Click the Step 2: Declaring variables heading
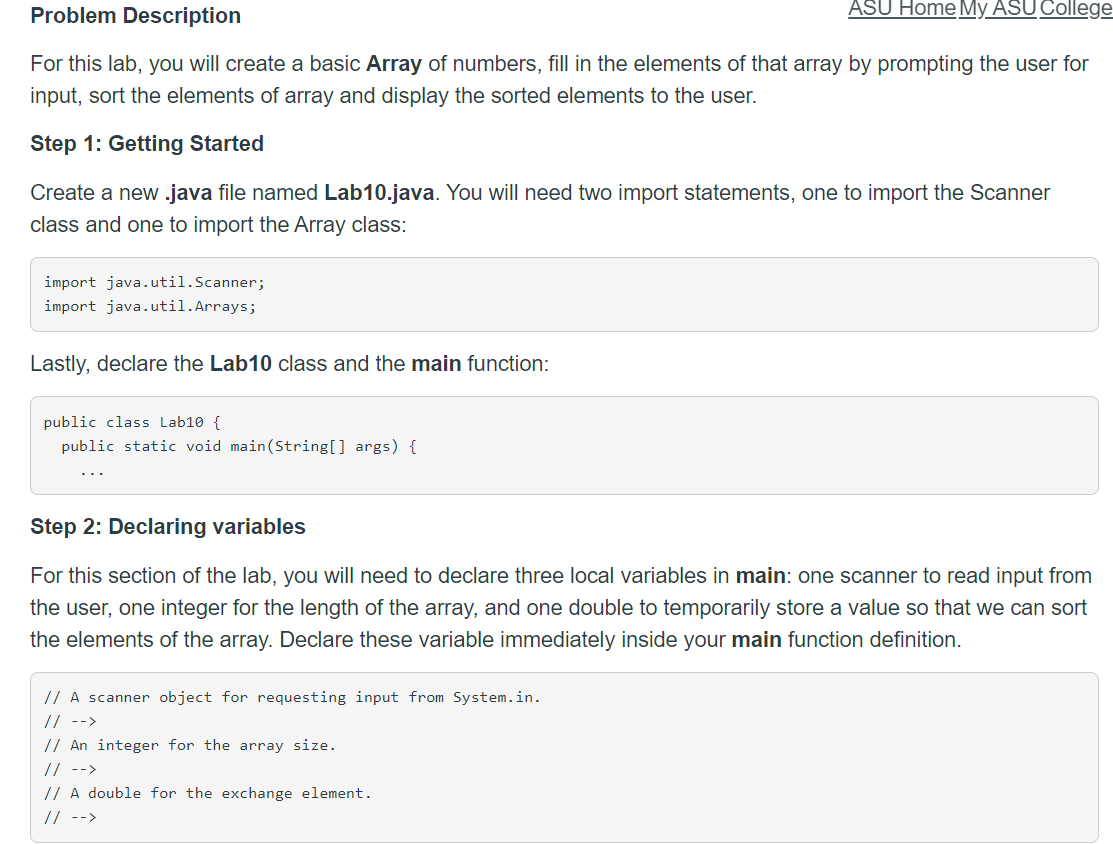Screen dimensions: 1113x844 (x=167, y=526)
